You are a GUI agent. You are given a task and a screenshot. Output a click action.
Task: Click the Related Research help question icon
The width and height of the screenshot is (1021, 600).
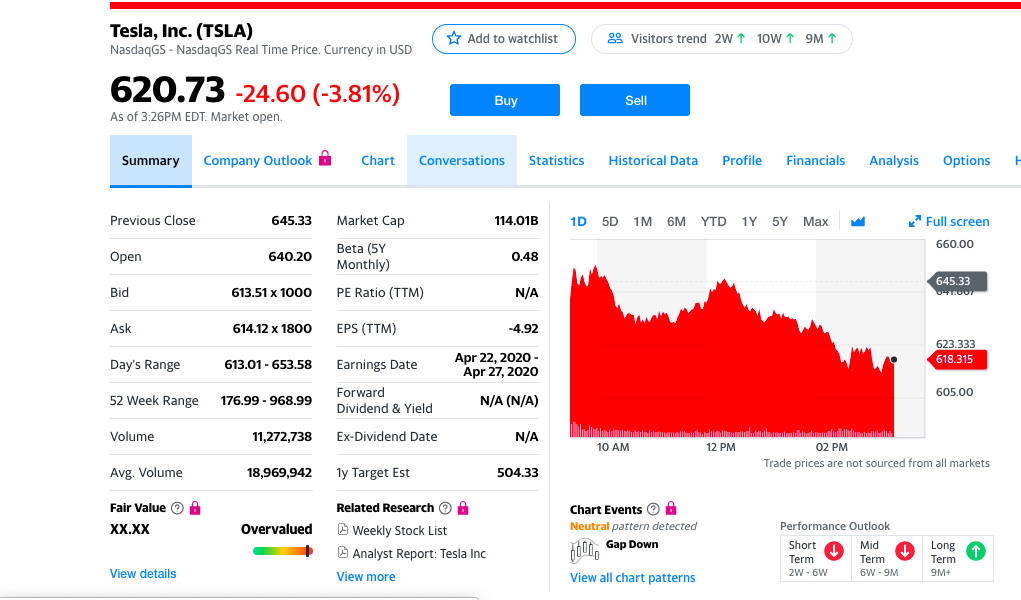[445, 508]
